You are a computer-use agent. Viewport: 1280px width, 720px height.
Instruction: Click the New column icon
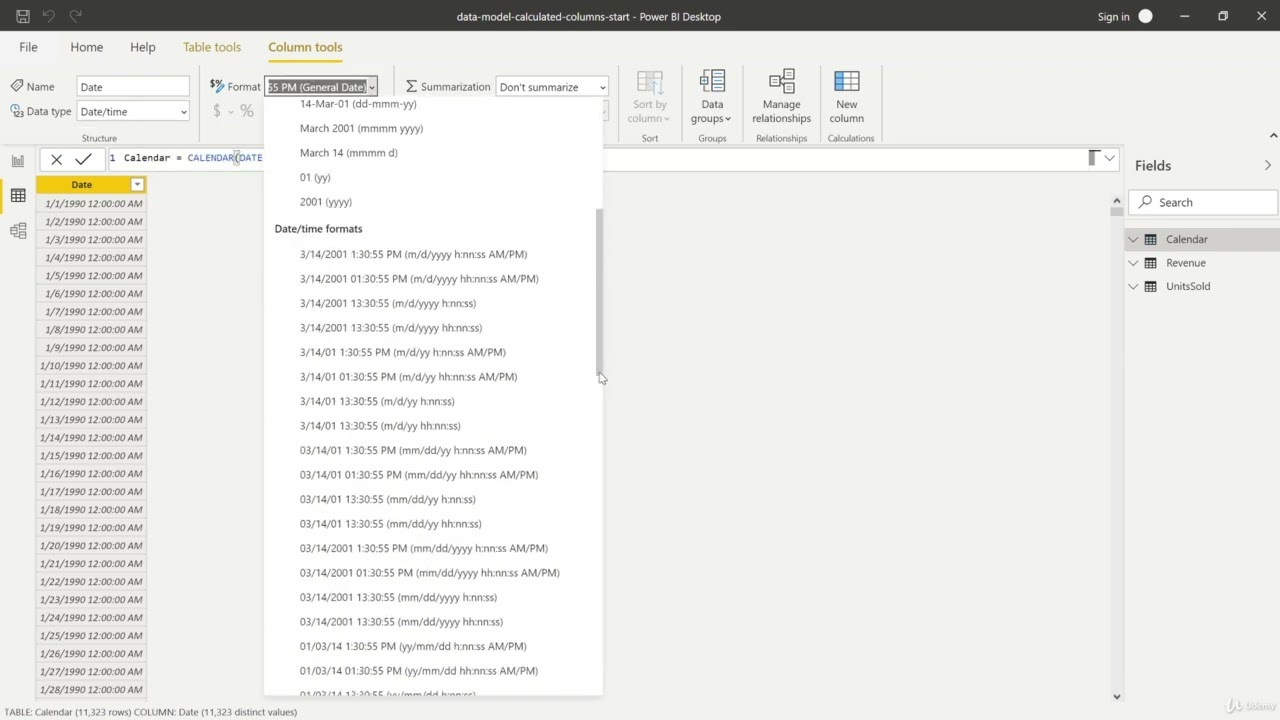click(846, 83)
